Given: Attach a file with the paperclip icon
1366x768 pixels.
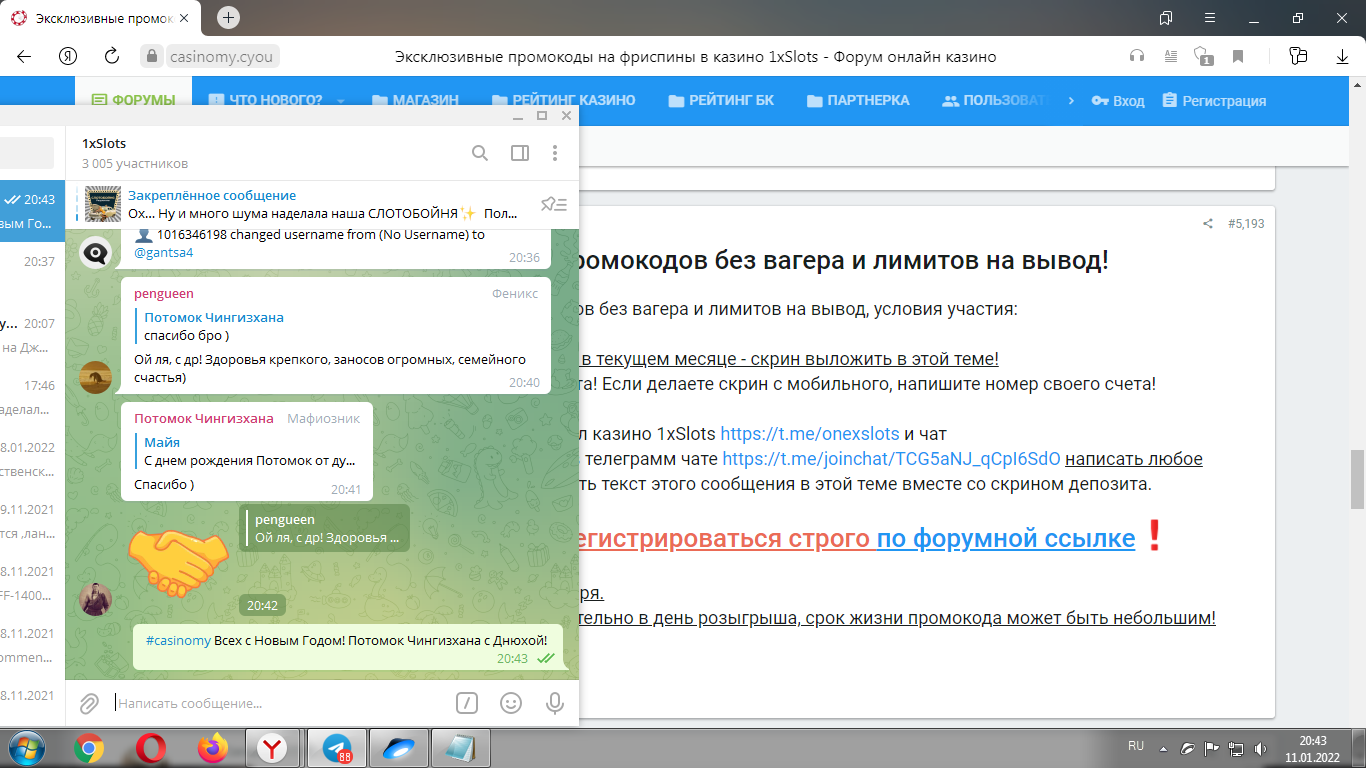Looking at the screenshot, I should click(x=89, y=703).
